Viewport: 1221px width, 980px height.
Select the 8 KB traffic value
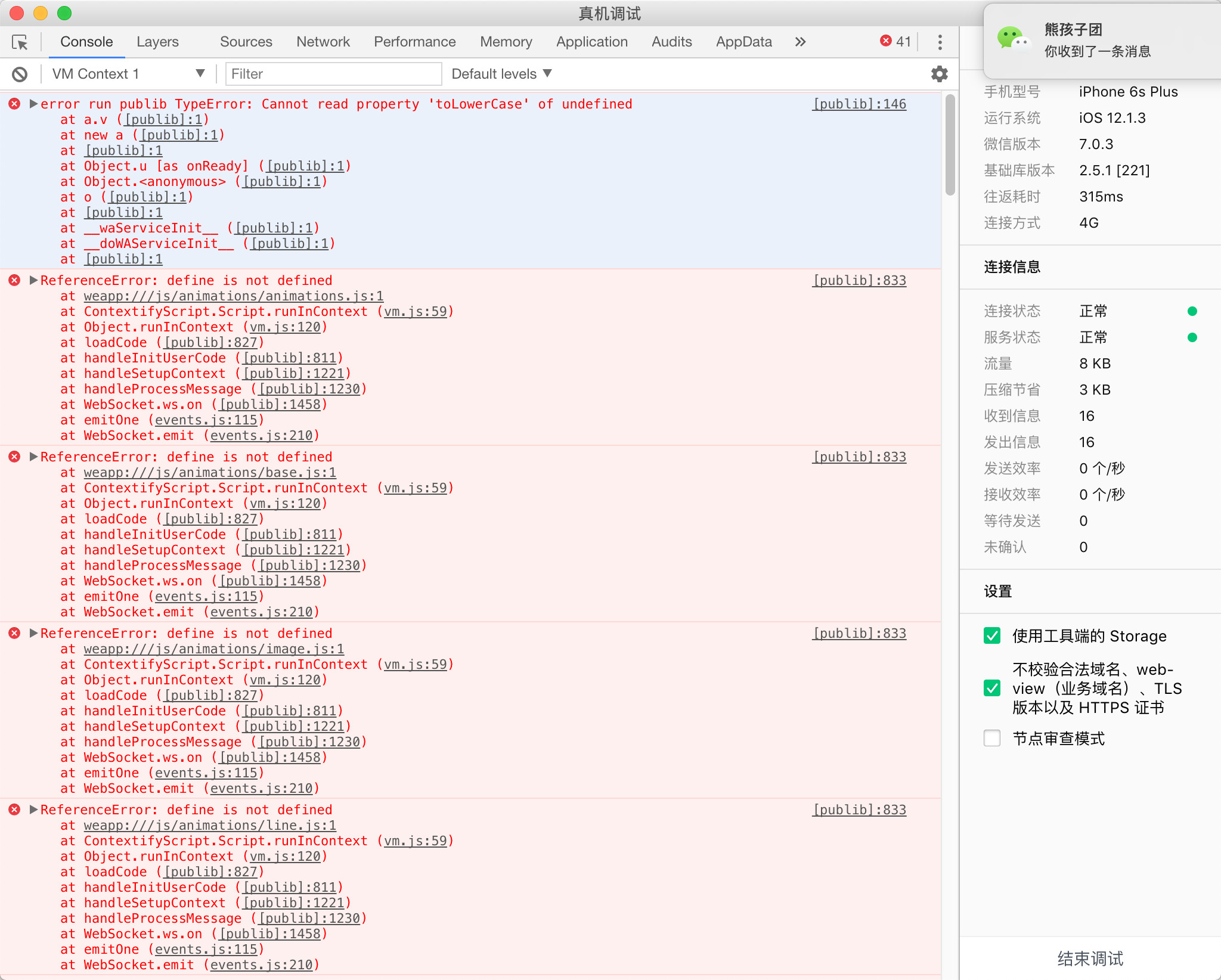[x=1095, y=364]
